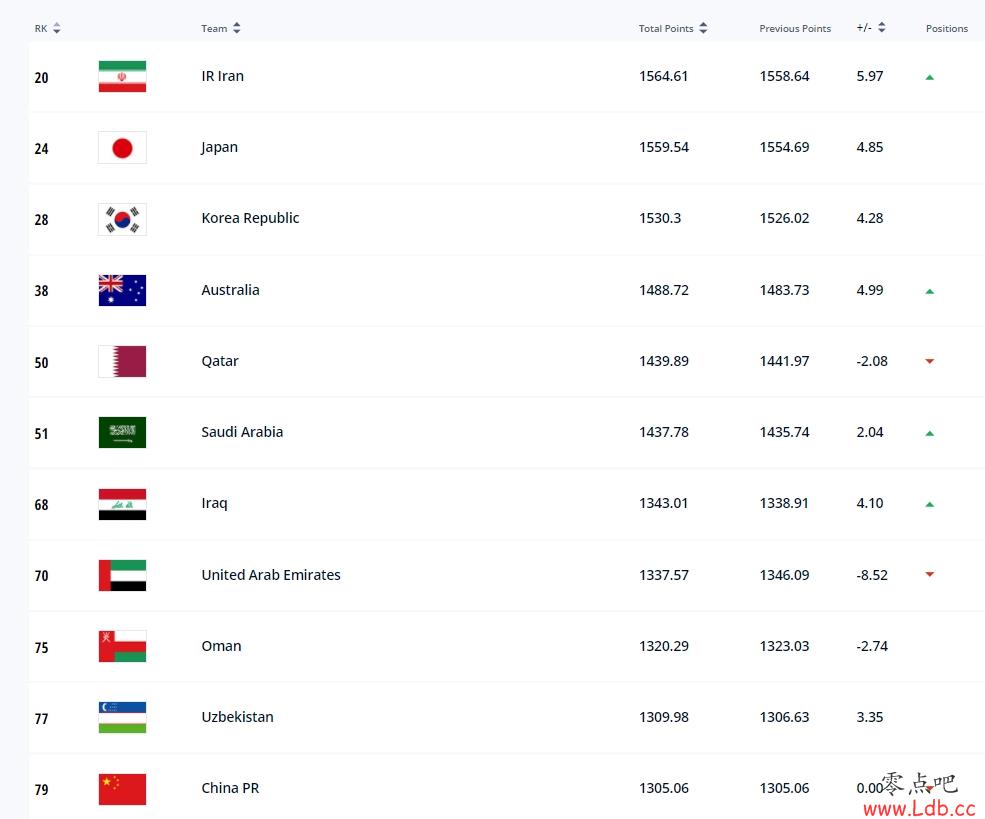Click the Korea Republic flag icon
Screen dimensions: 985x819
(122, 219)
